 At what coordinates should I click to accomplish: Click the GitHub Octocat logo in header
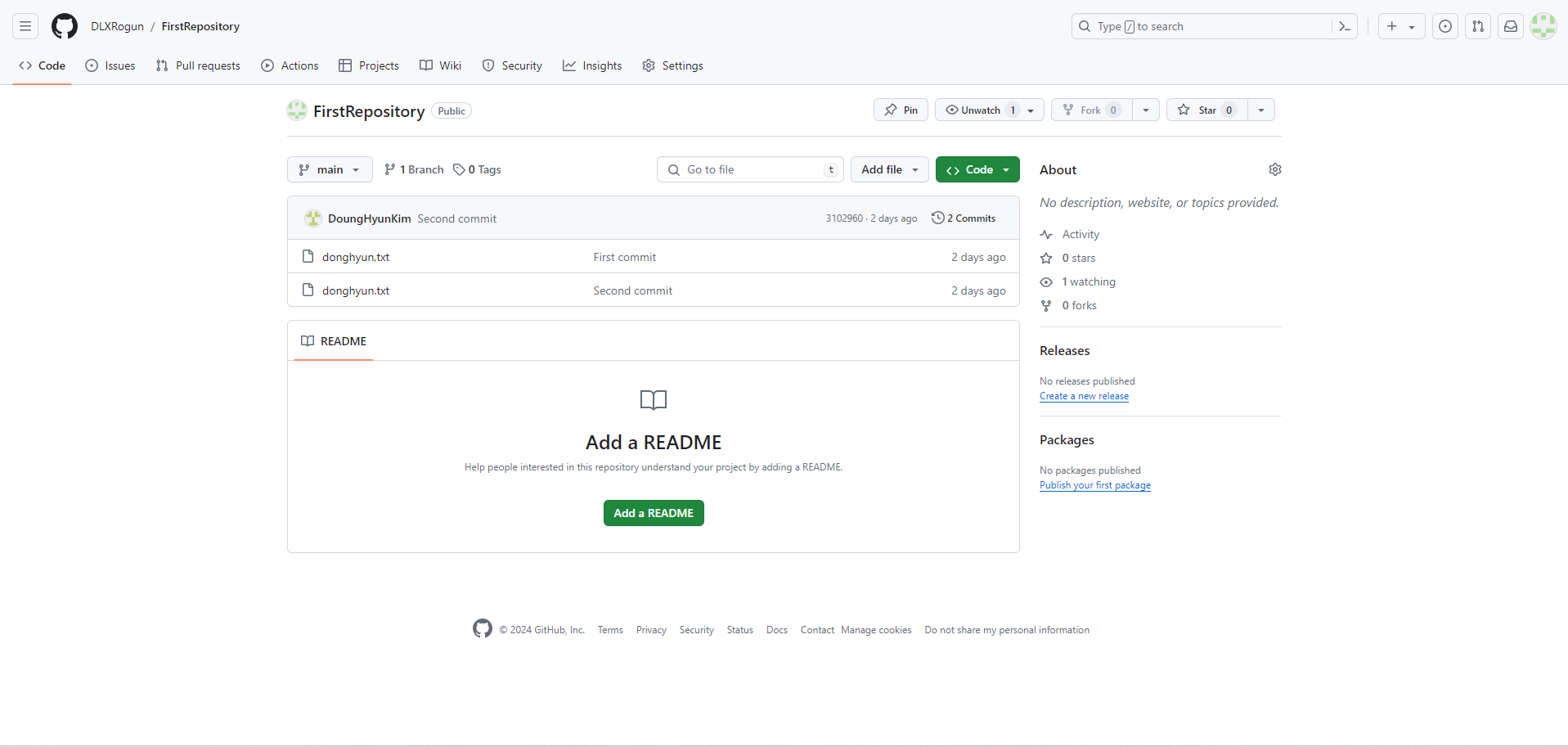[65, 26]
